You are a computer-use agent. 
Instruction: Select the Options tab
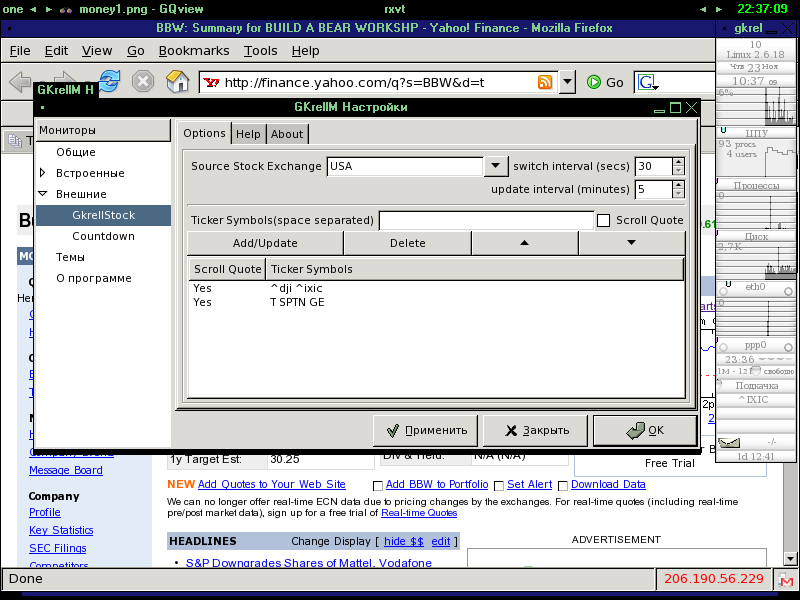[204, 133]
